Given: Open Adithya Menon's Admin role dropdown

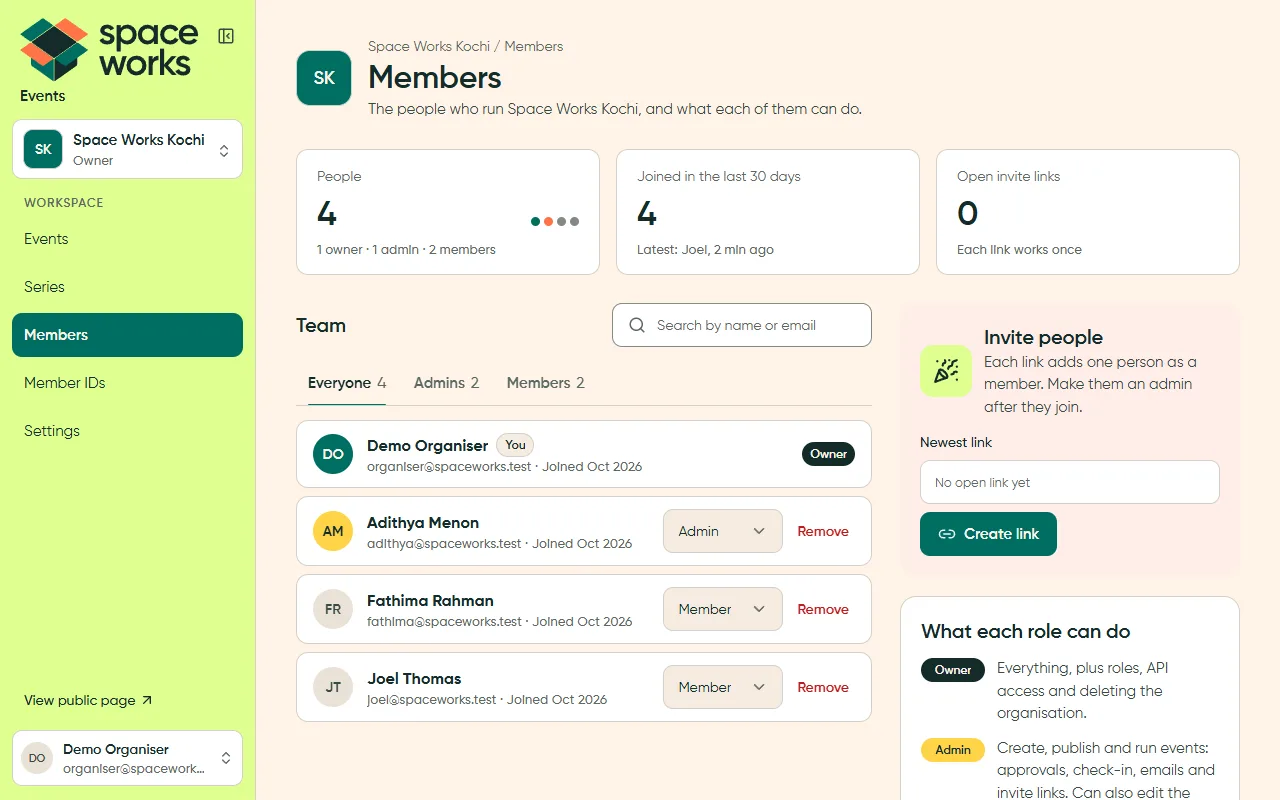Looking at the screenshot, I should click(x=722, y=531).
